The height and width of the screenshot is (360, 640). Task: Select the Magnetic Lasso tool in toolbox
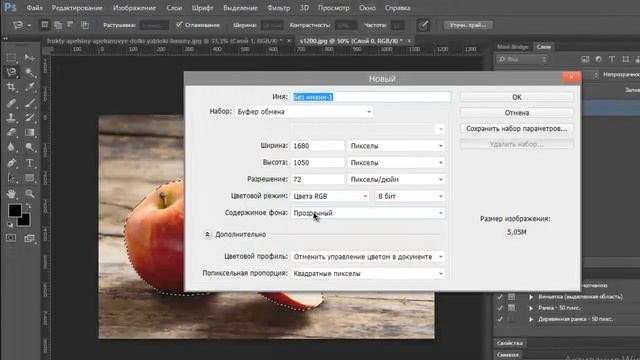(11, 72)
